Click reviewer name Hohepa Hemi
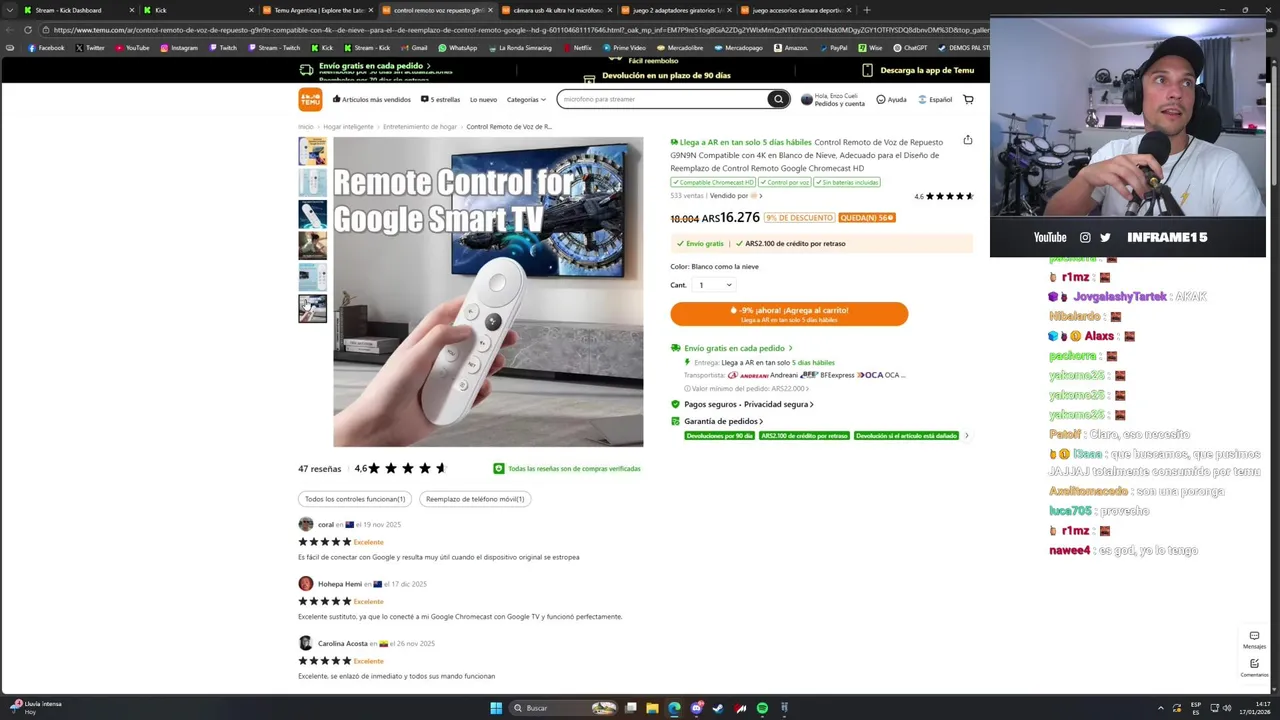The image size is (1280, 720). coord(340,584)
